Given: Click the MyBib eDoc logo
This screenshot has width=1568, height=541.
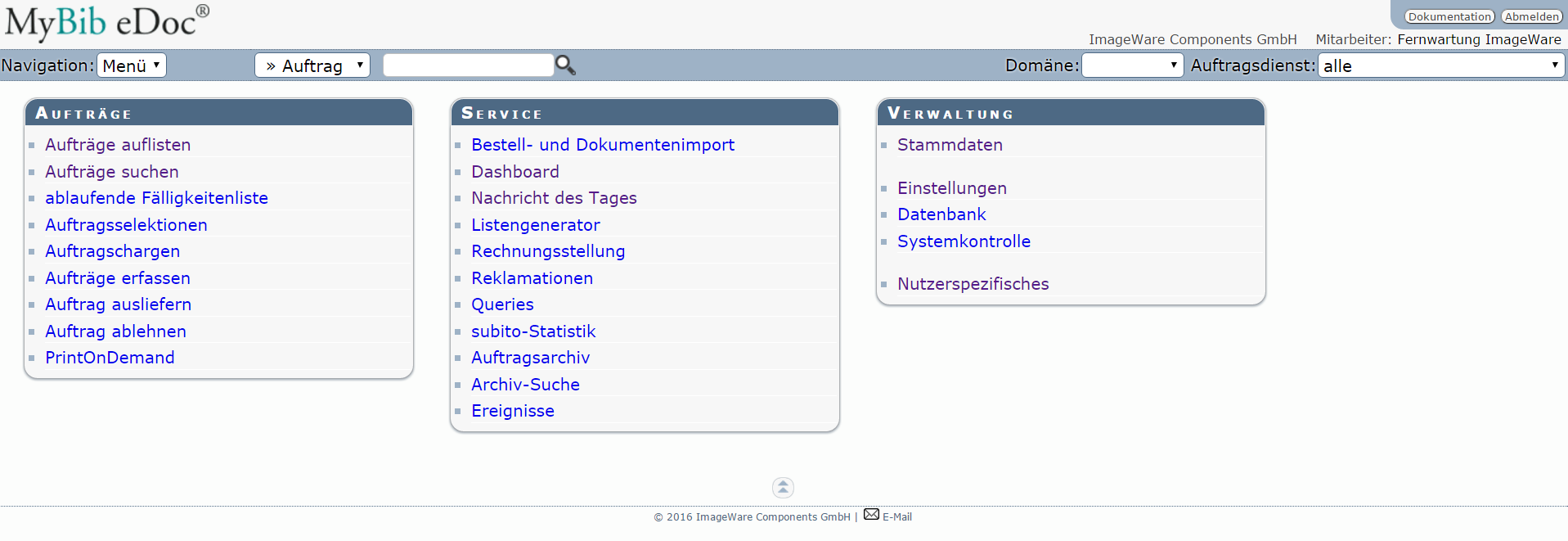Looking at the screenshot, I should (x=107, y=22).
